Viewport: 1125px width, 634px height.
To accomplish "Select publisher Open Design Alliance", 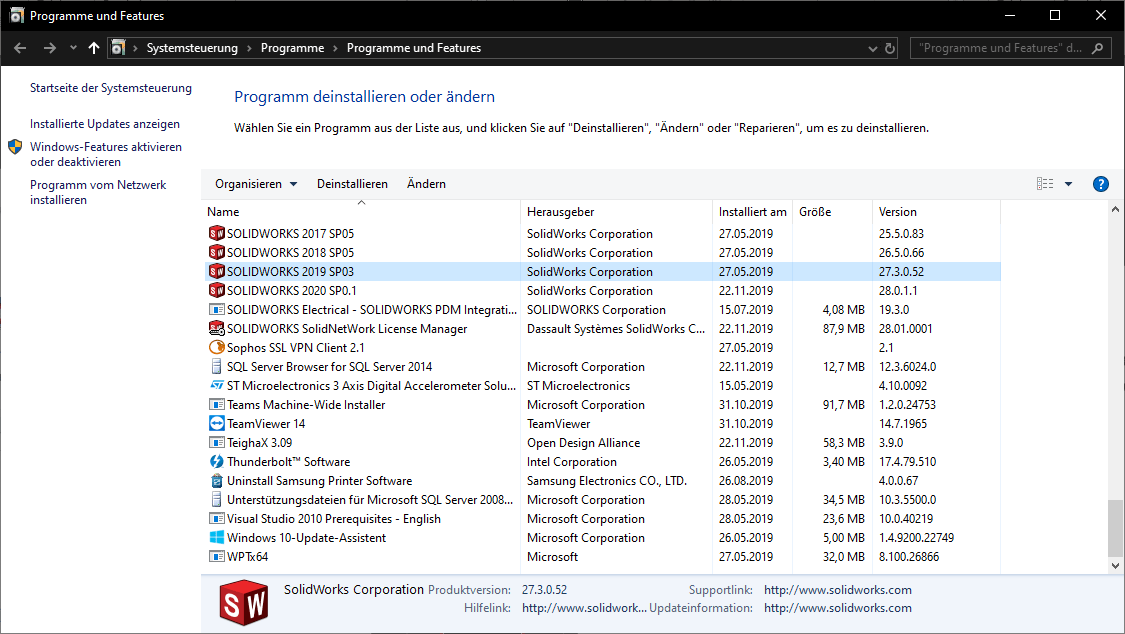I will coord(583,443).
